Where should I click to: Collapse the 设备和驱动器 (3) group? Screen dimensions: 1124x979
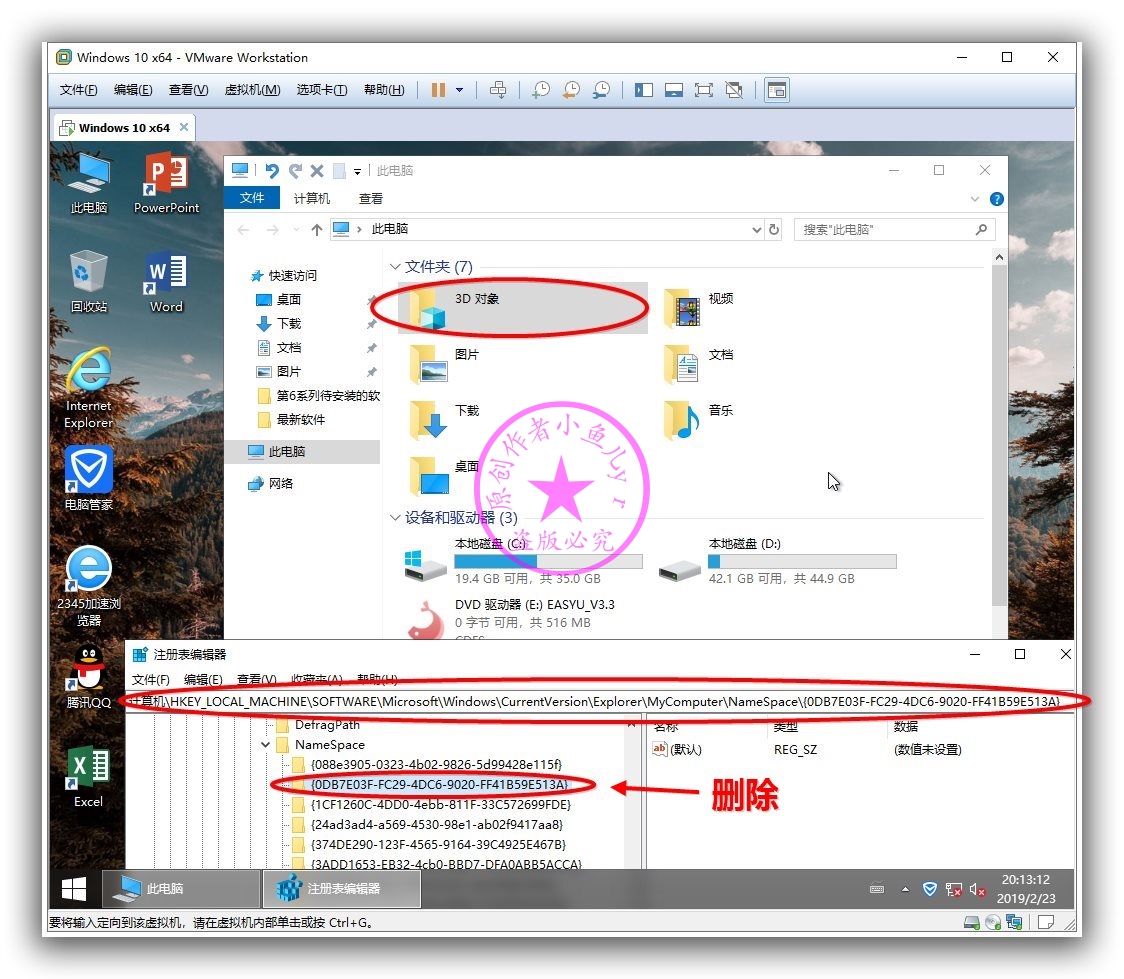click(x=394, y=517)
